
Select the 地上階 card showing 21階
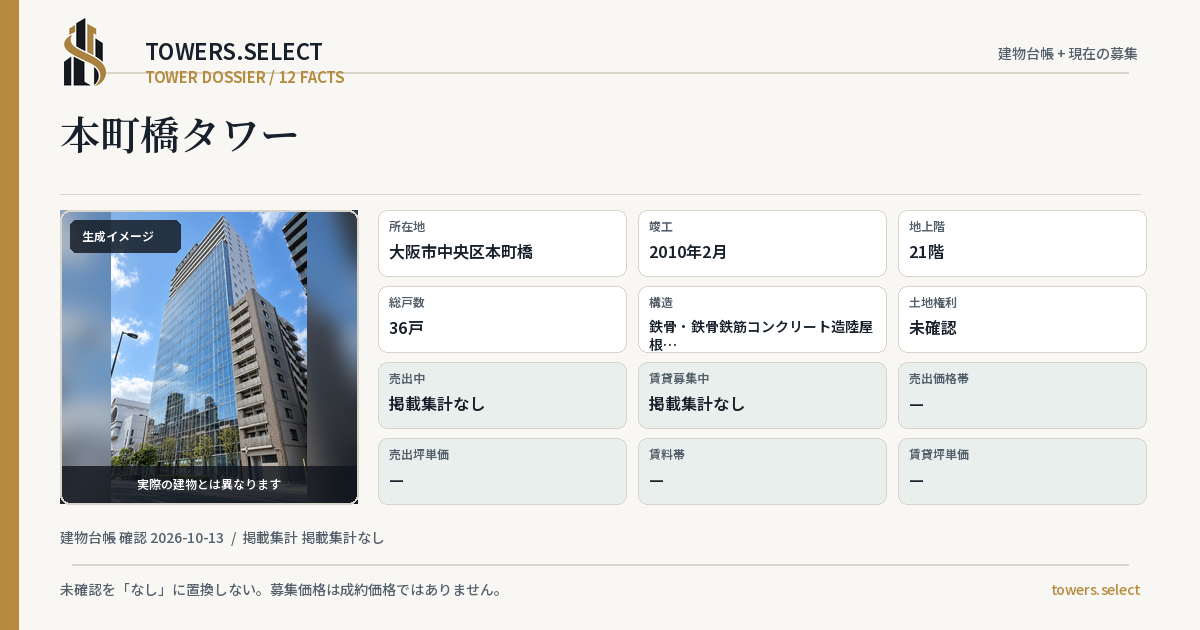(x=1022, y=243)
